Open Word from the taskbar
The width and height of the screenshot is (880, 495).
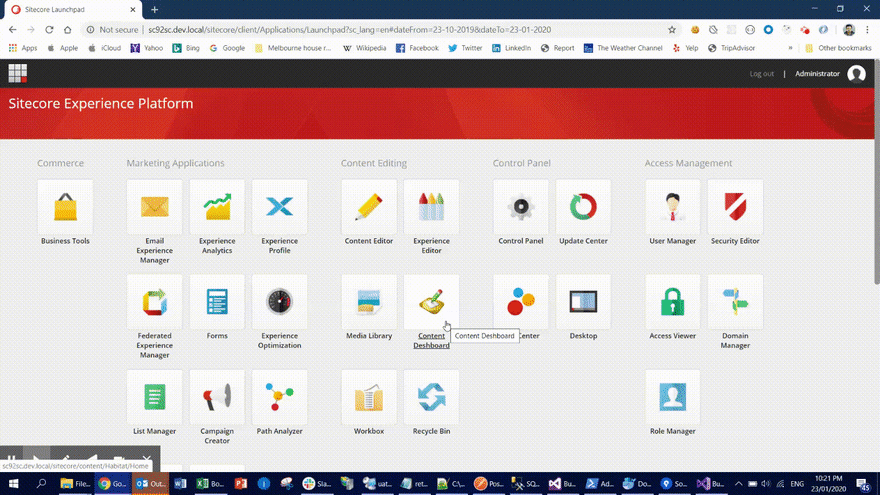tap(180, 483)
